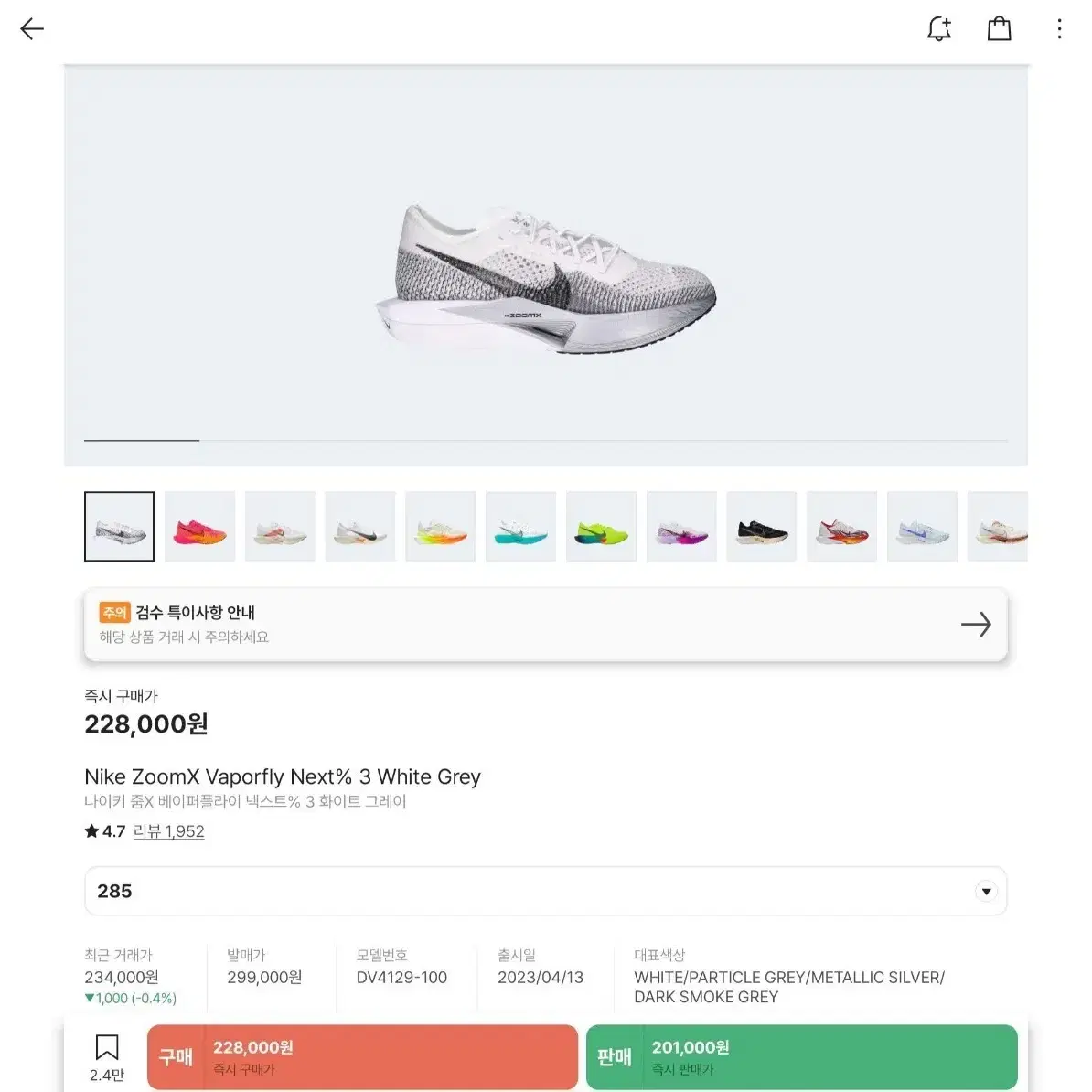Image resolution: width=1092 pixels, height=1092 pixels.
Task: Open the three-dot overflow menu
Action: 1058,28
